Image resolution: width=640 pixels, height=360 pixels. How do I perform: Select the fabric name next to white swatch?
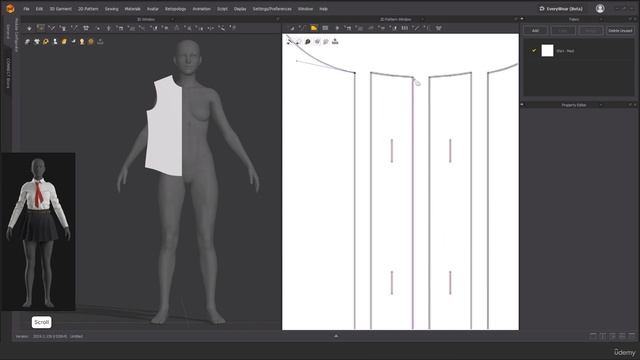[565, 51]
